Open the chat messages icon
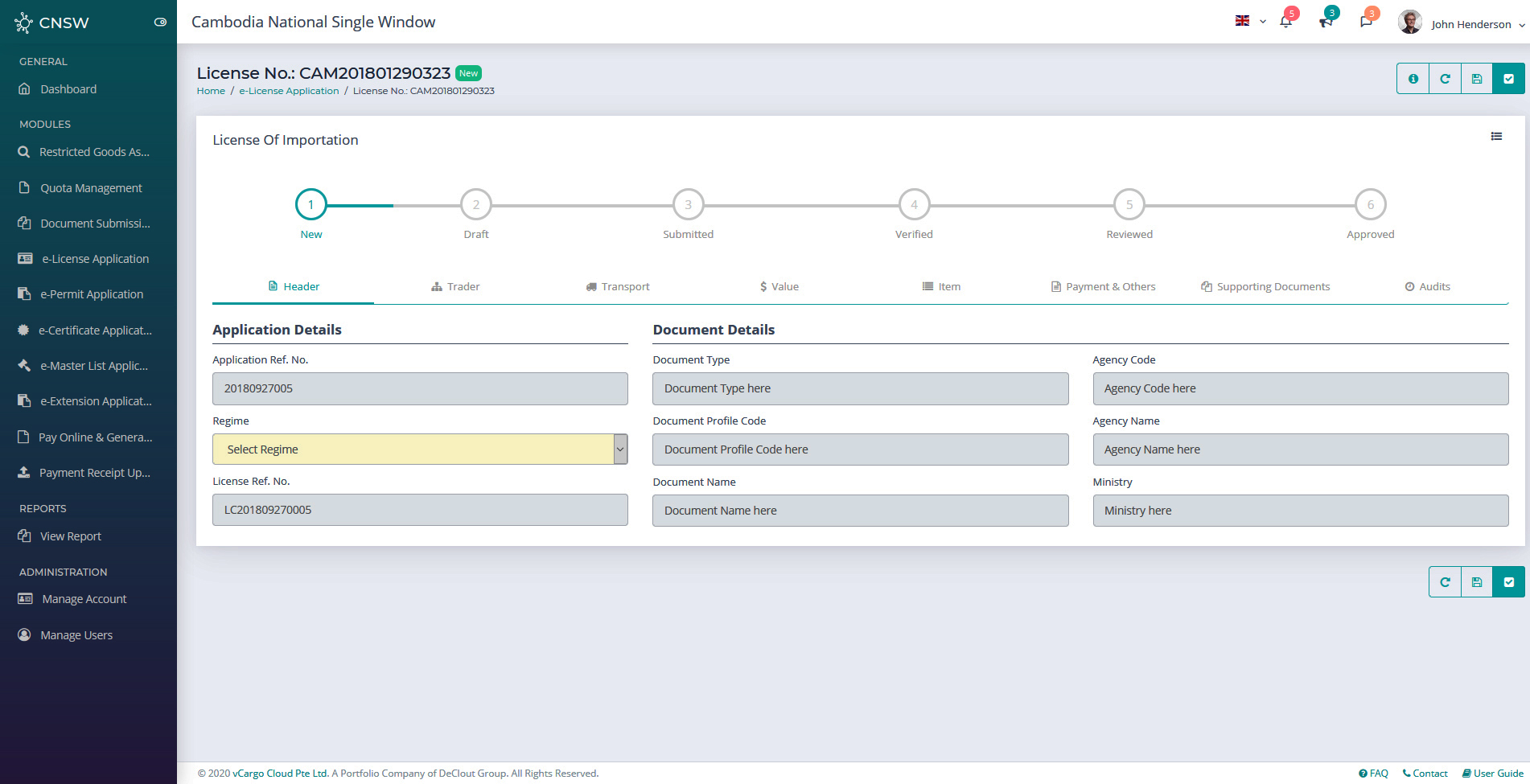 pos(1366,22)
